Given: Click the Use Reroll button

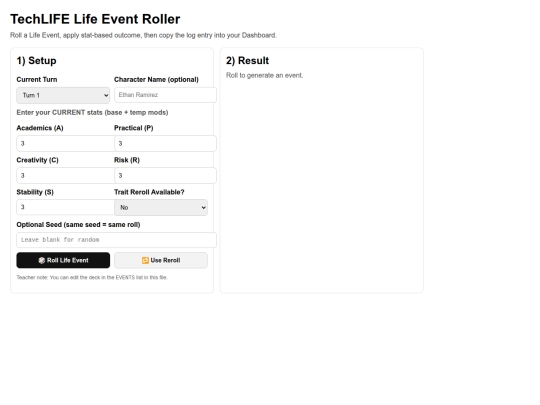Looking at the screenshot, I should click(161, 260).
